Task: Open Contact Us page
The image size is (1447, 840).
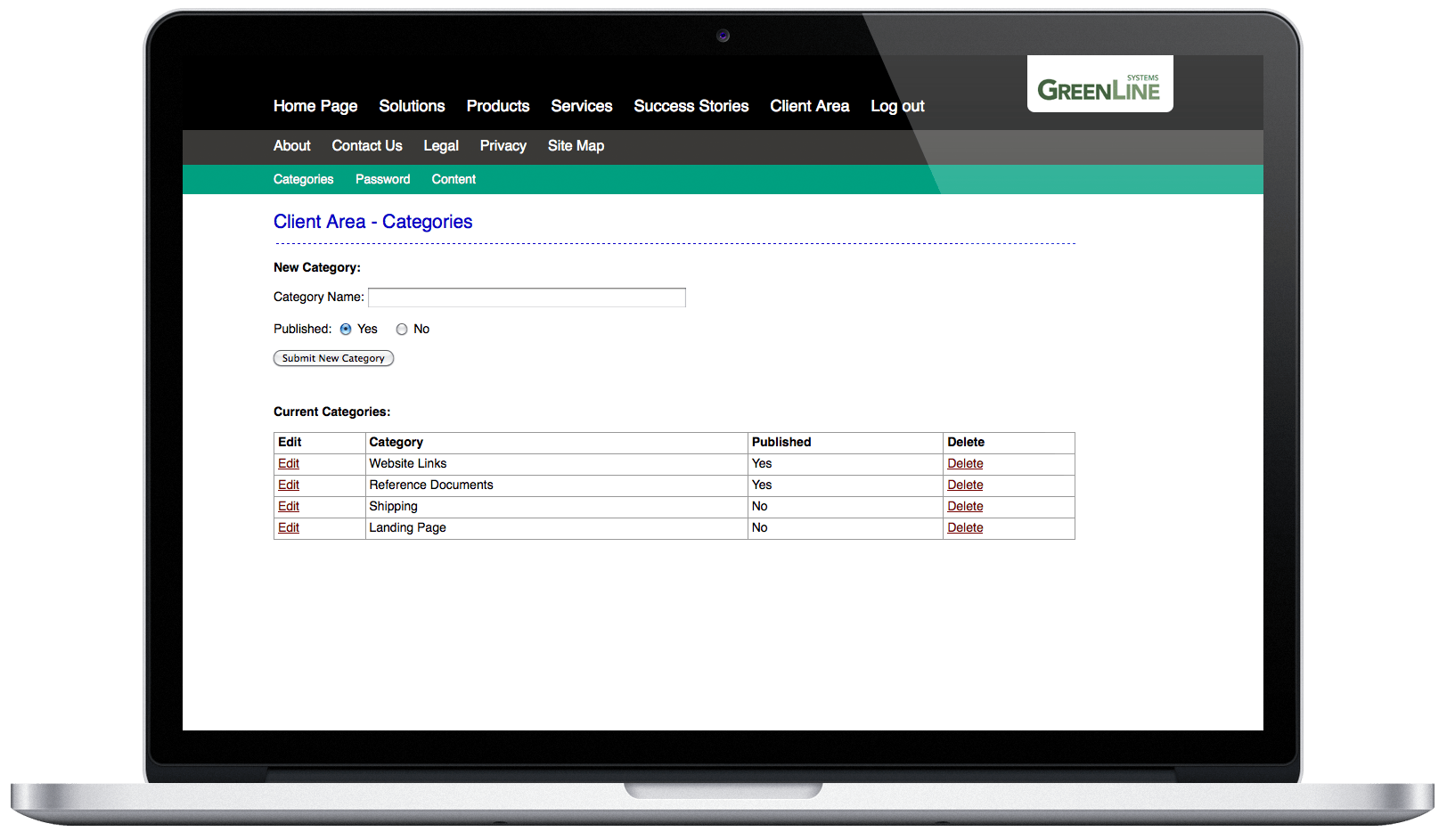Action: point(367,145)
